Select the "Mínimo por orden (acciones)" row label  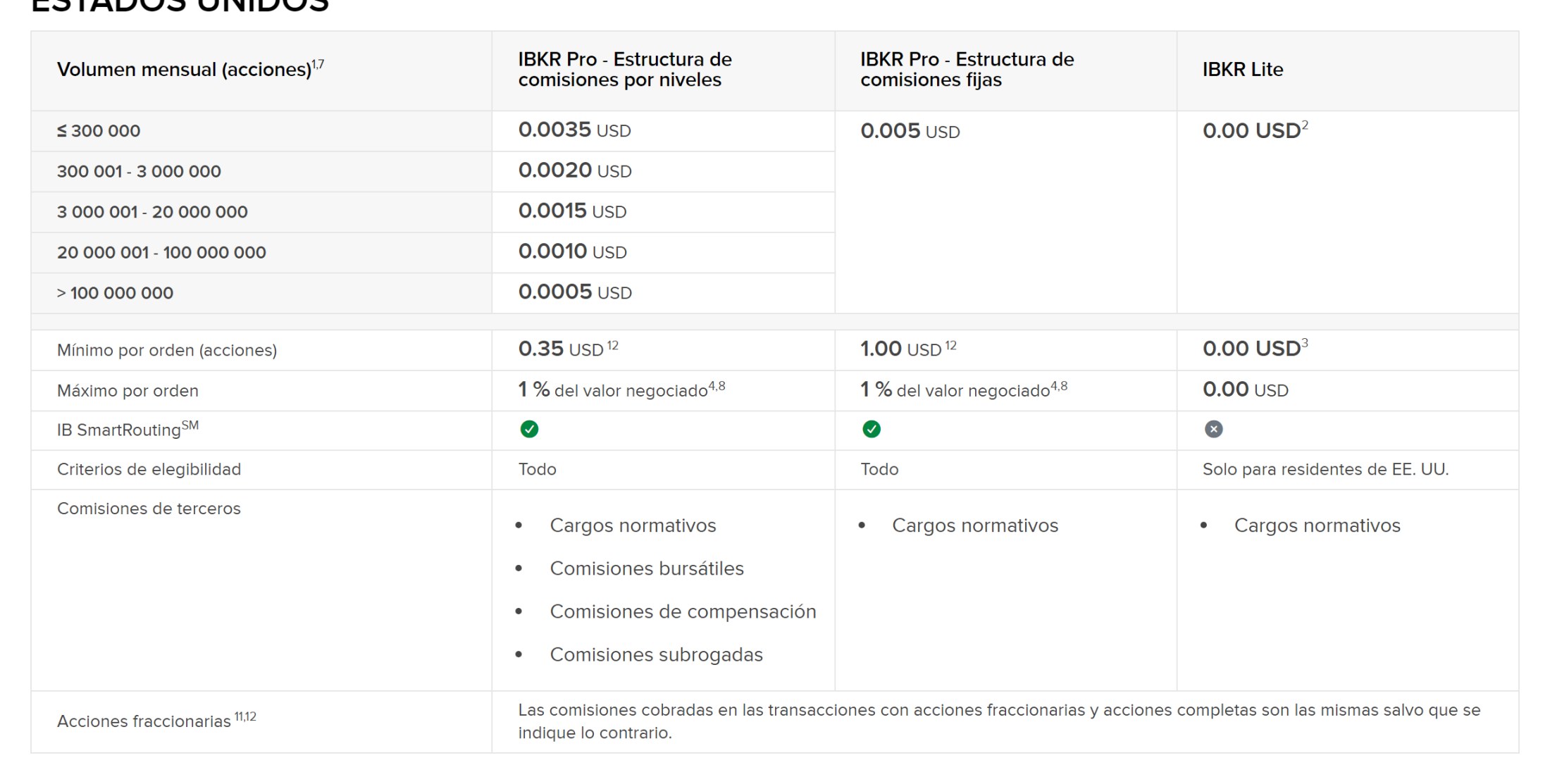[167, 350]
